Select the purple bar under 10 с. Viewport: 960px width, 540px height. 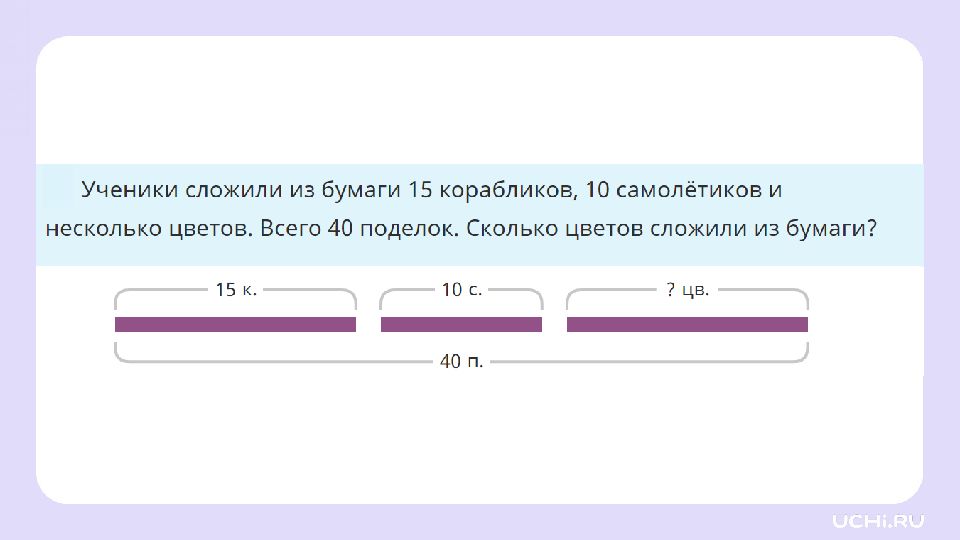pos(462,324)
